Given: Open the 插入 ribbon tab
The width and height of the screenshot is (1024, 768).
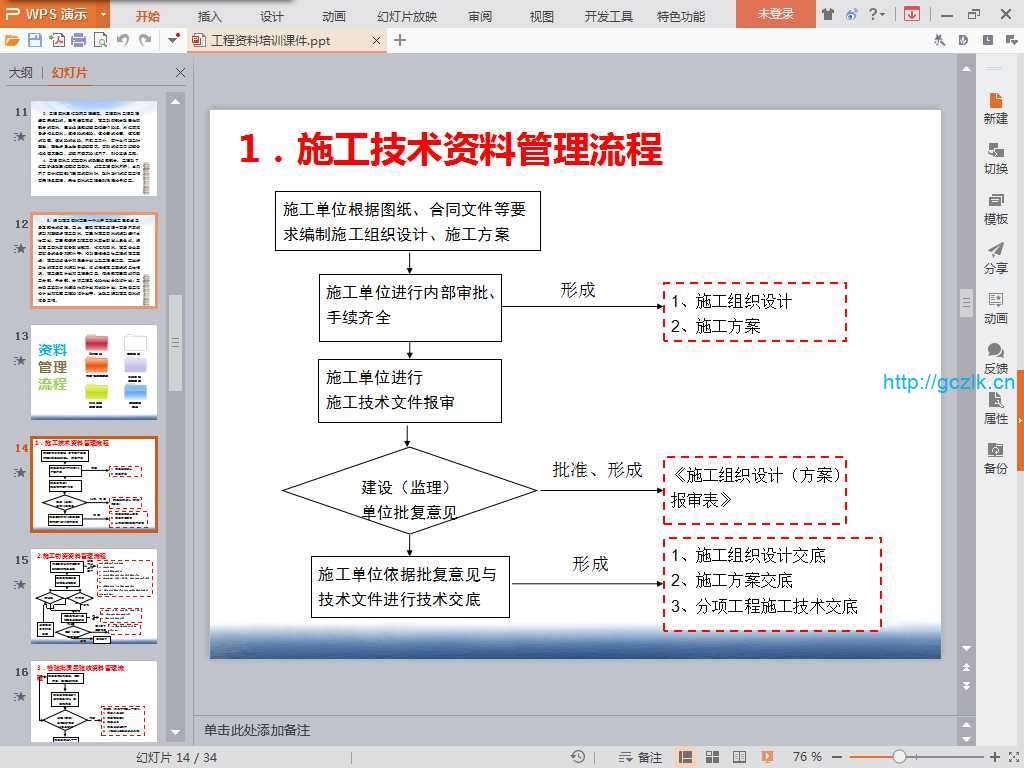Looking at the screenshot, I should [210, 16].
